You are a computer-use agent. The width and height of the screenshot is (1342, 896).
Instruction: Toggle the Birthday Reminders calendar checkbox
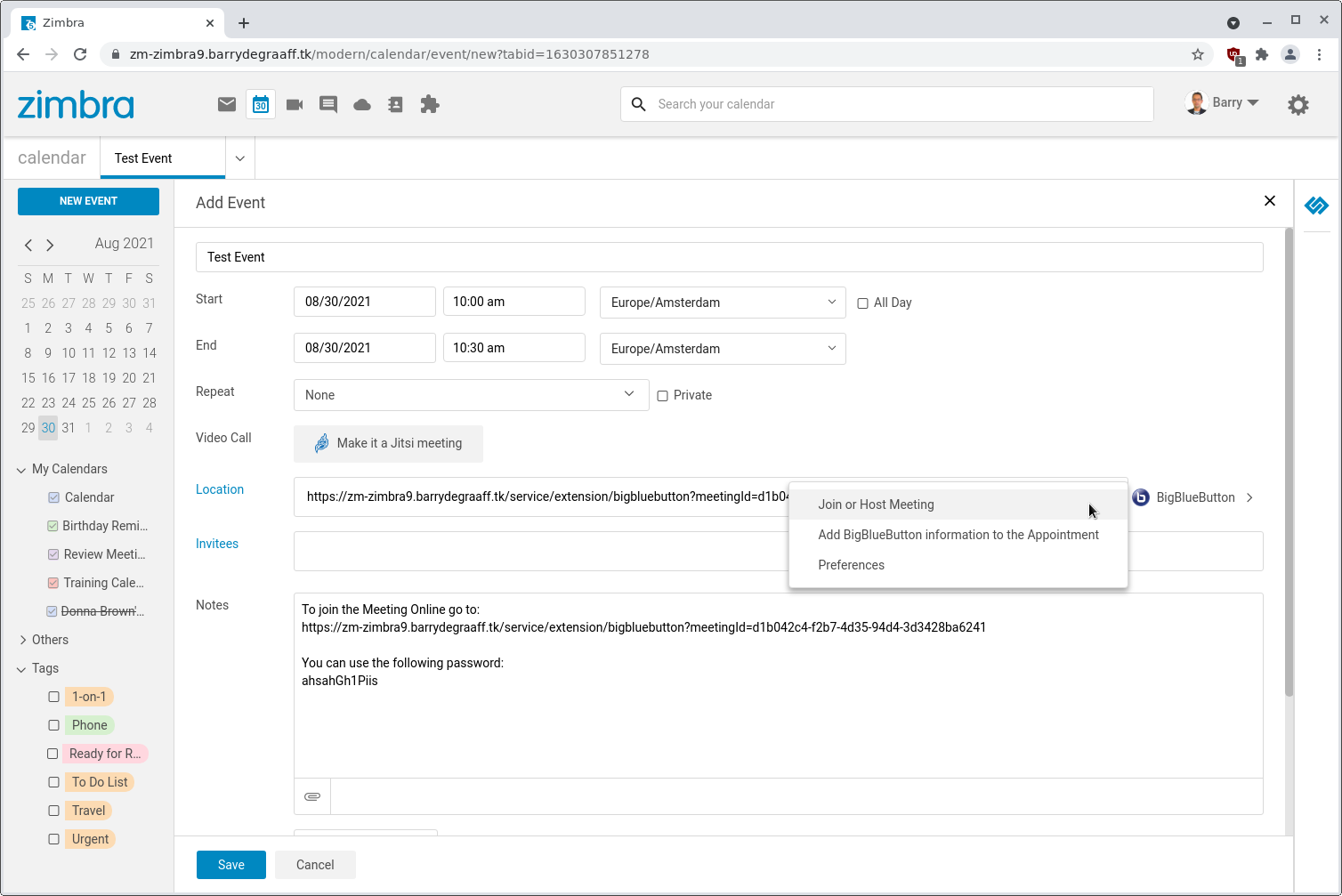(53, 526)
